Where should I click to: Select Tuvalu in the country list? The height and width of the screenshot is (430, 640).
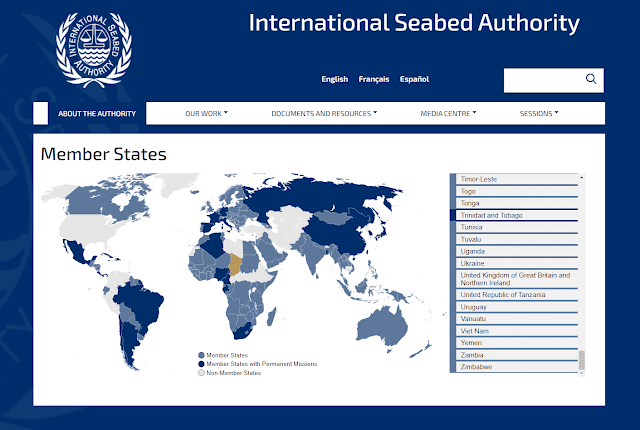[x=517, y=239]
